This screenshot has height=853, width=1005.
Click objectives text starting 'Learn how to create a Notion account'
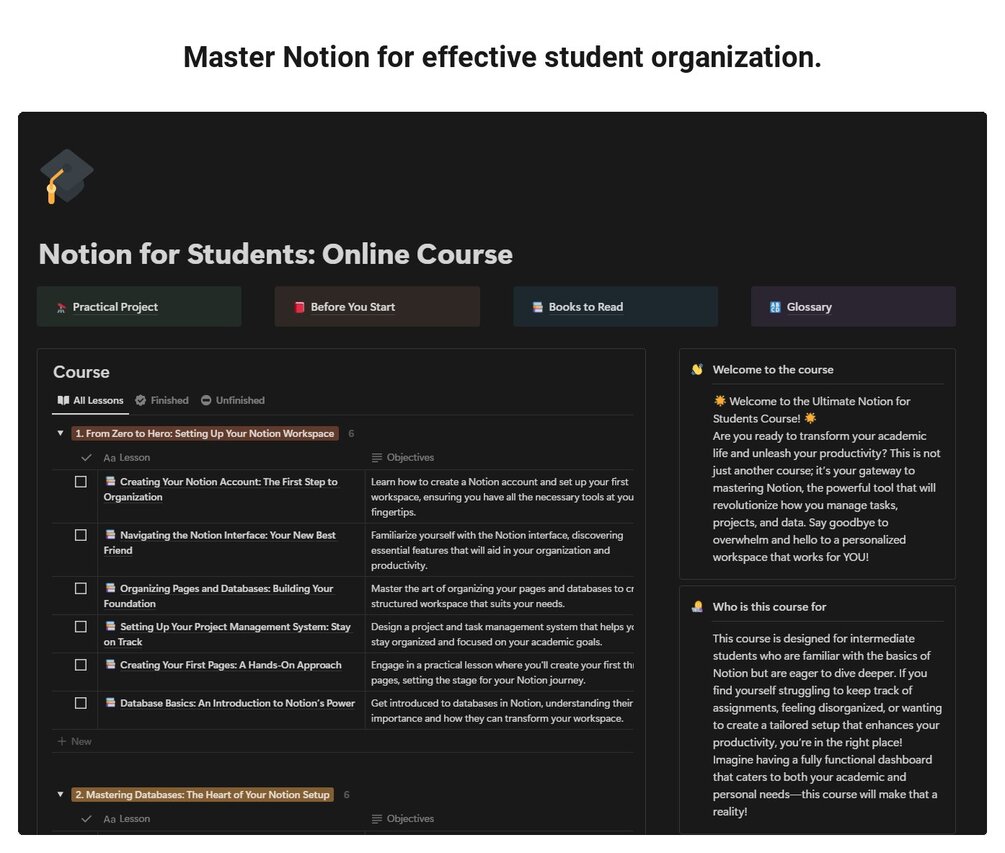502,497
